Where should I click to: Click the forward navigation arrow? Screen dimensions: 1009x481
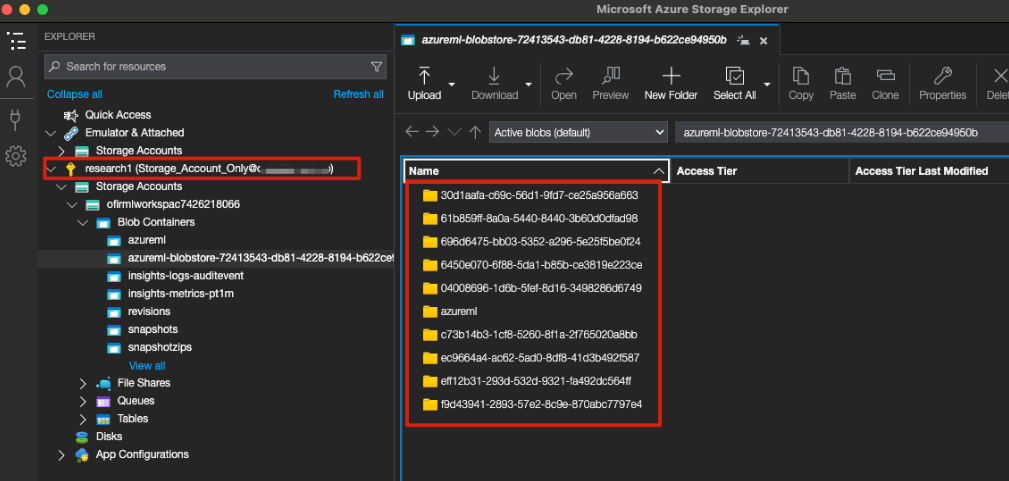[432, 132]
